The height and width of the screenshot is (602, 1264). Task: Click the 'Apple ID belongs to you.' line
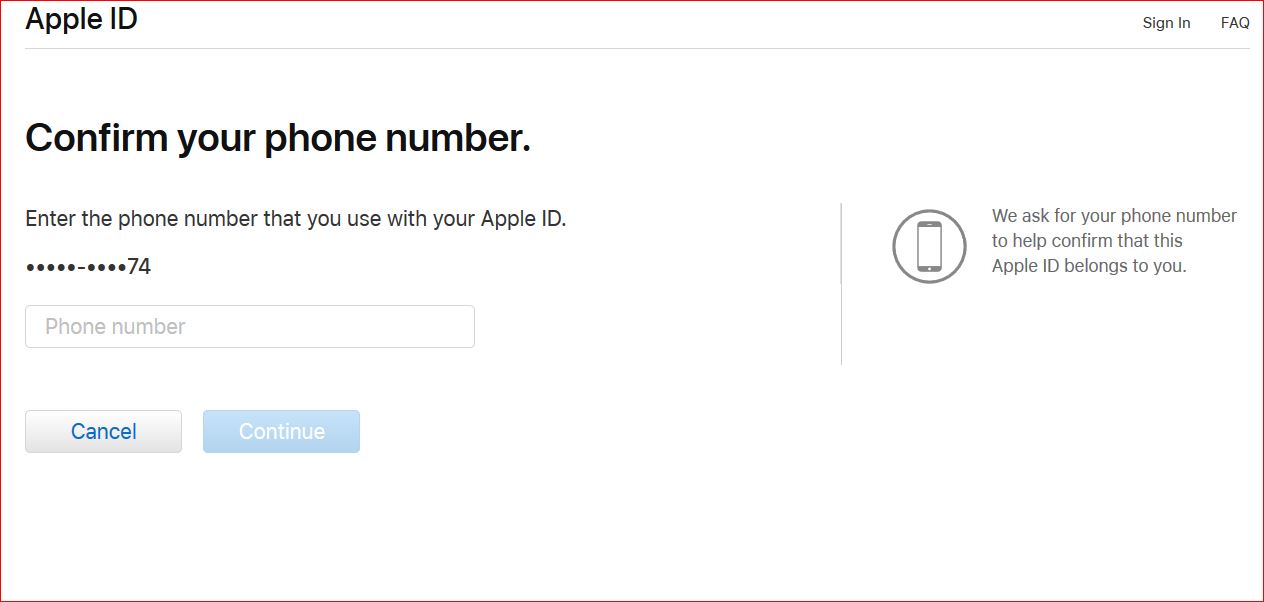pyautogui.click(x=1088, y=266)
